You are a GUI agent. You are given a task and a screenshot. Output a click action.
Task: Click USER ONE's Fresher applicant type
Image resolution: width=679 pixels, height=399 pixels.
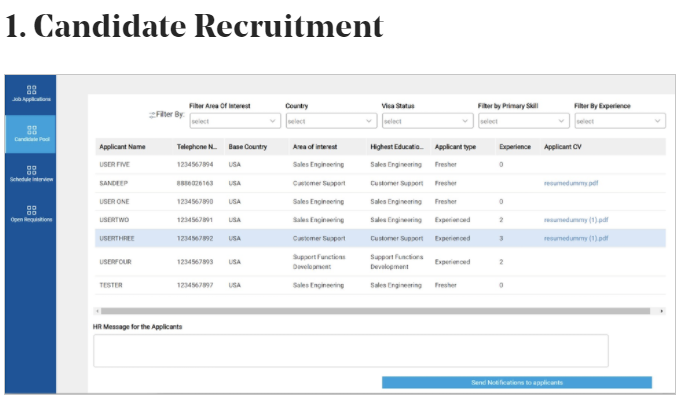click(446, 201)
